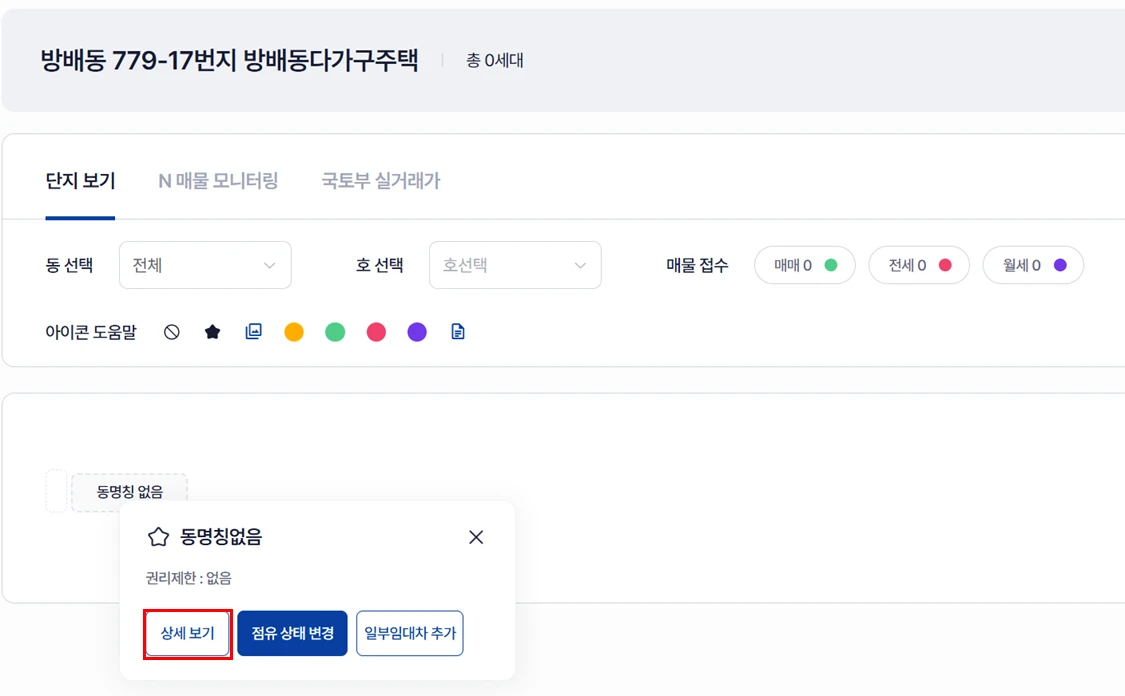Switch to the N 매물 모니터링 tab
This screenshot has height=696, width=1125.
pyautogui.click(x=218, y=181)
